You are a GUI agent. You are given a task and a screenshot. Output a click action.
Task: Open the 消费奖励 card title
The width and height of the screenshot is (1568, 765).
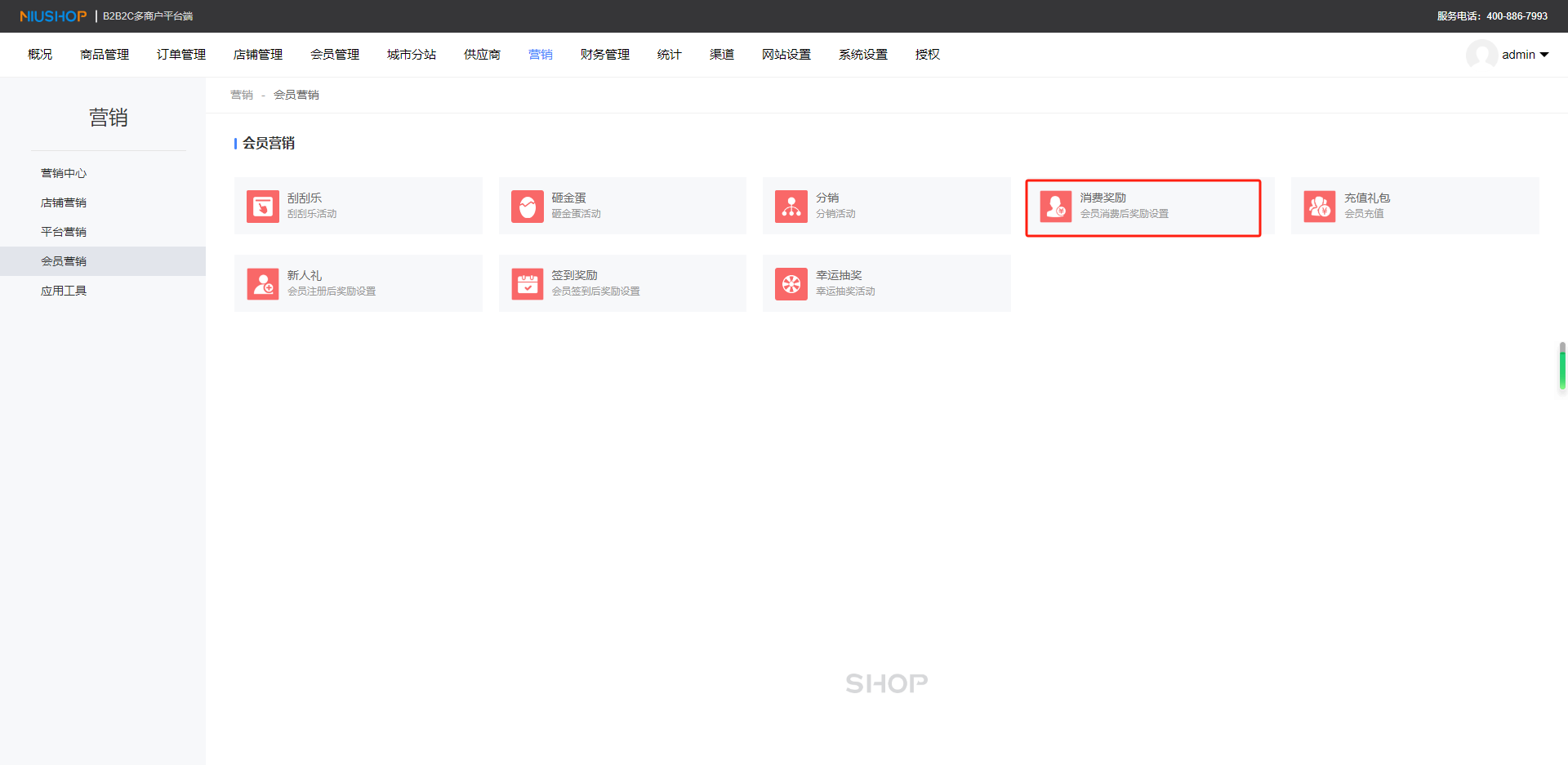tap(1103, 198)
